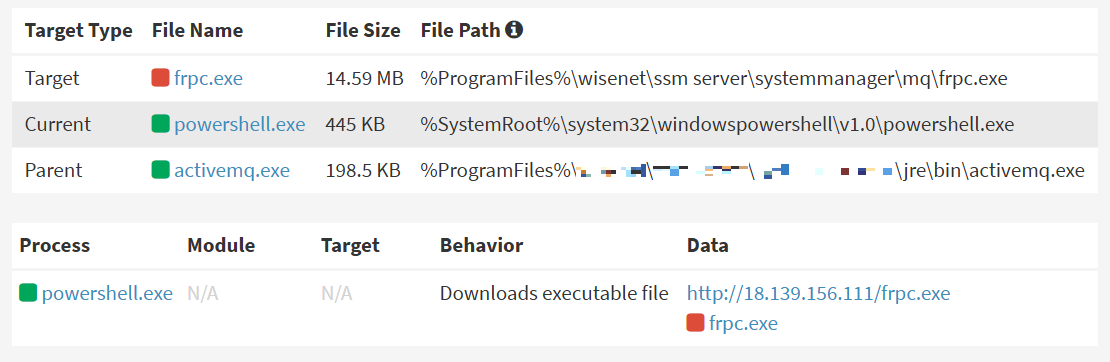
Task: Open frpc.exe link below download URL
Action: coord(743,324)
